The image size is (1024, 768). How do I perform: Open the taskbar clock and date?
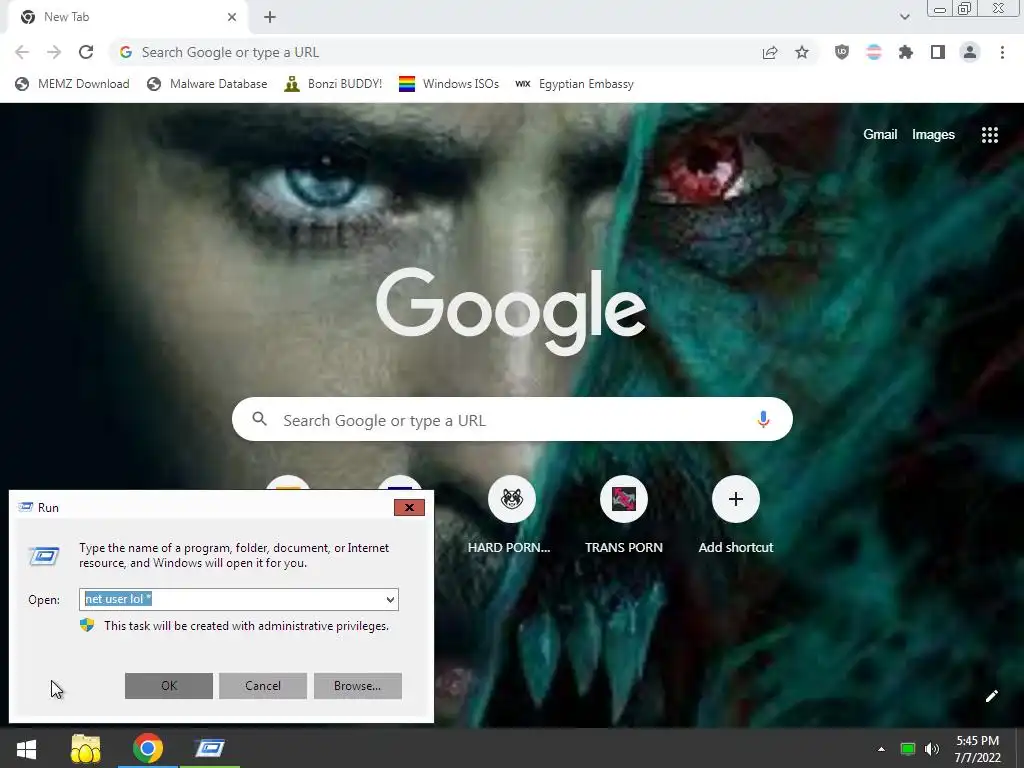pyautogui.click(x=977, y=749)
